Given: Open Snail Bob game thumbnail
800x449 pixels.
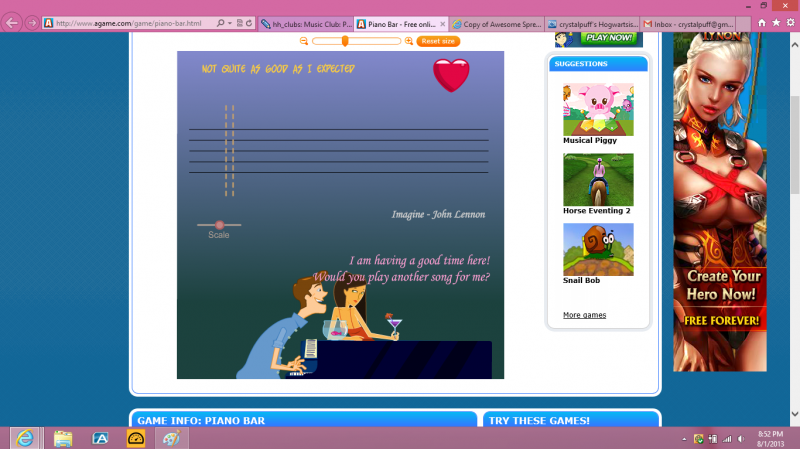Looking at the screenshot, I should click(x=598, y=250).
